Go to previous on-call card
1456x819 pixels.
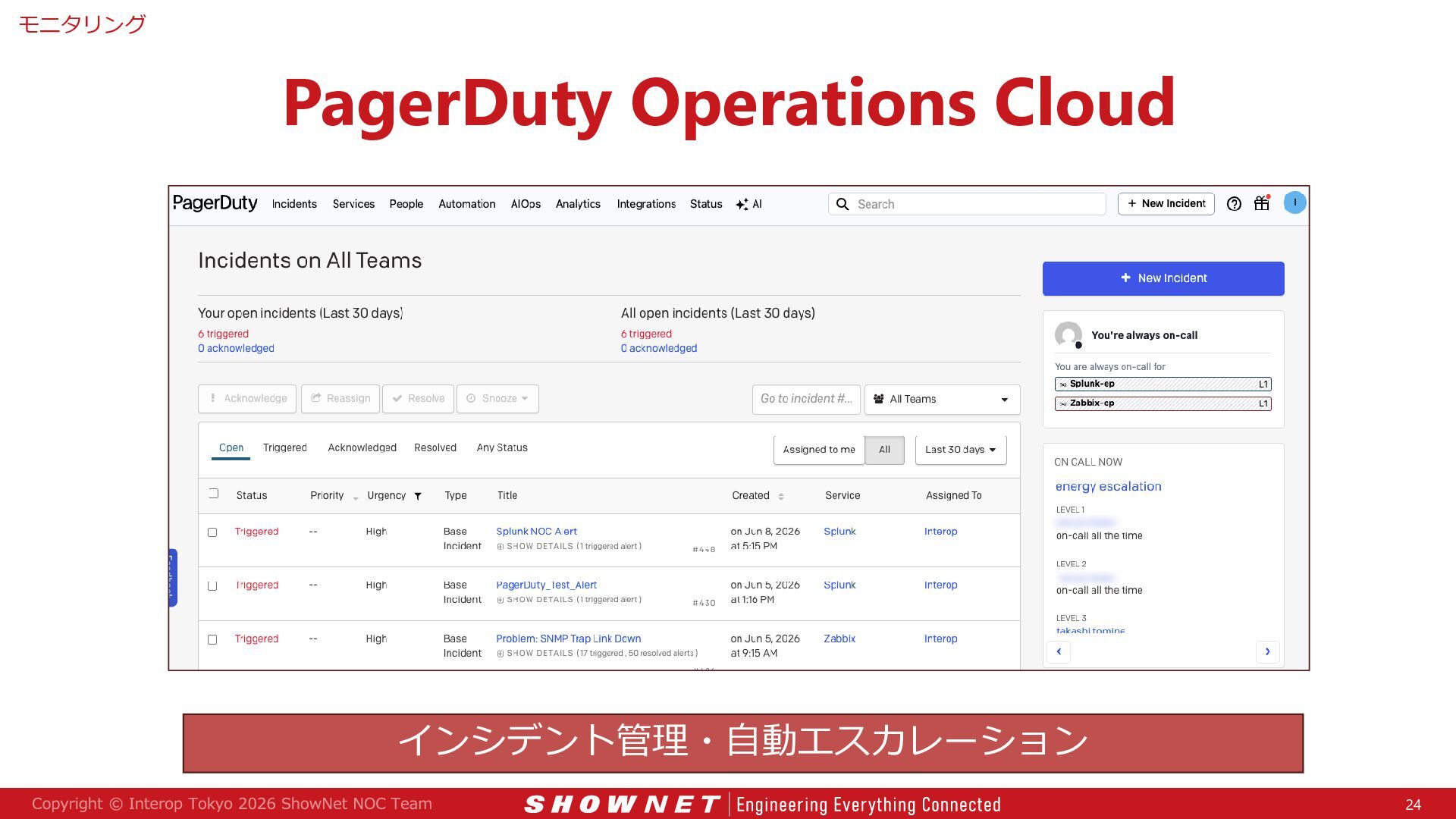point(1059,651)
